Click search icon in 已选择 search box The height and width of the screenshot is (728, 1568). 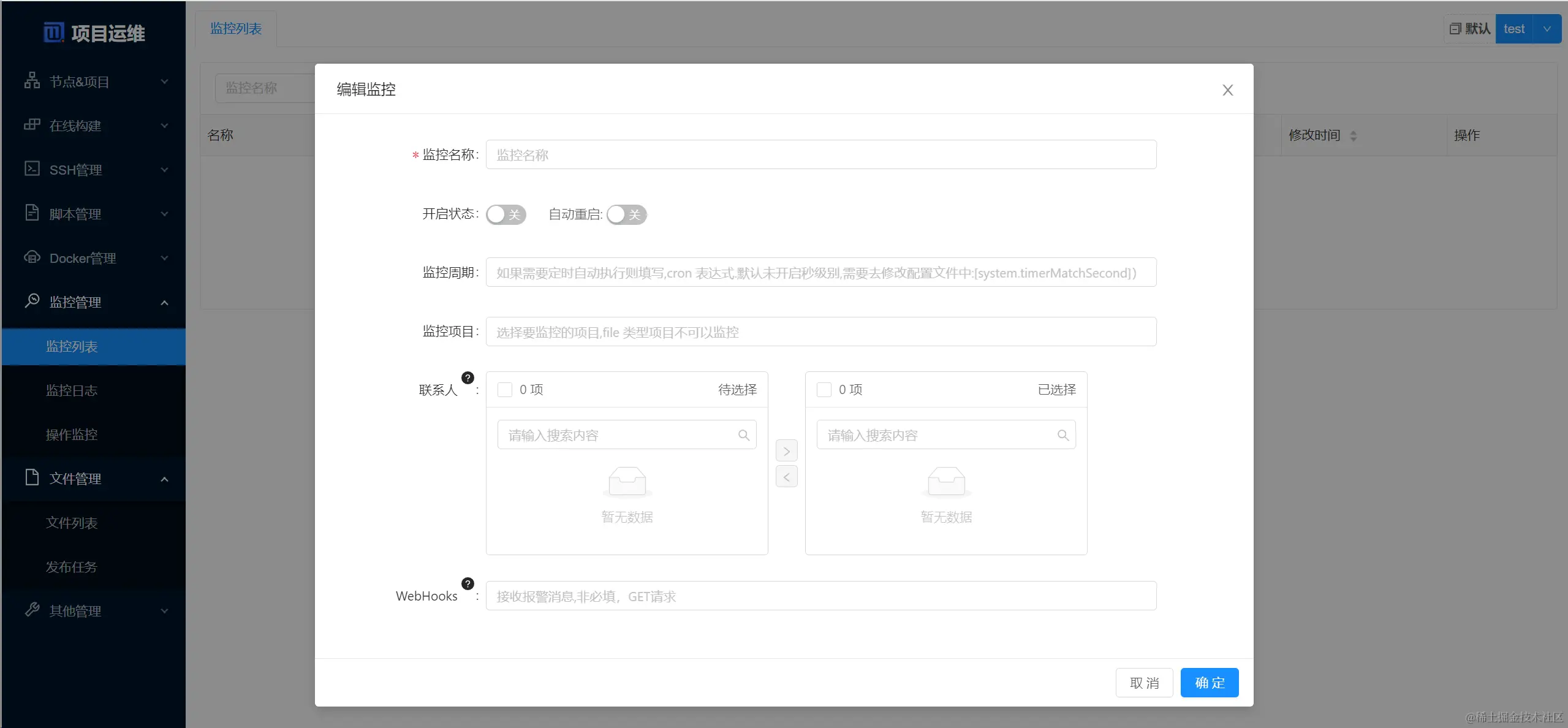click(1063, 435)
